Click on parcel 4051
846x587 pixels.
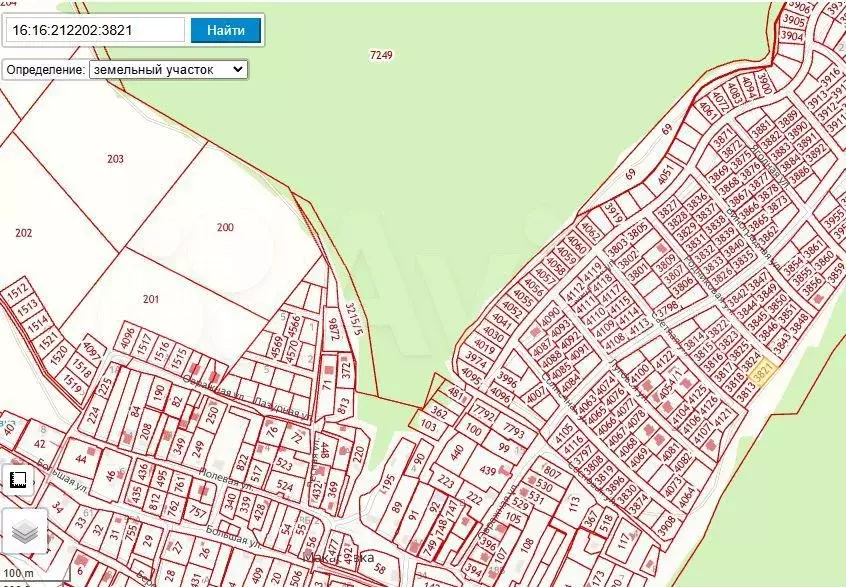tap(665, 175)
